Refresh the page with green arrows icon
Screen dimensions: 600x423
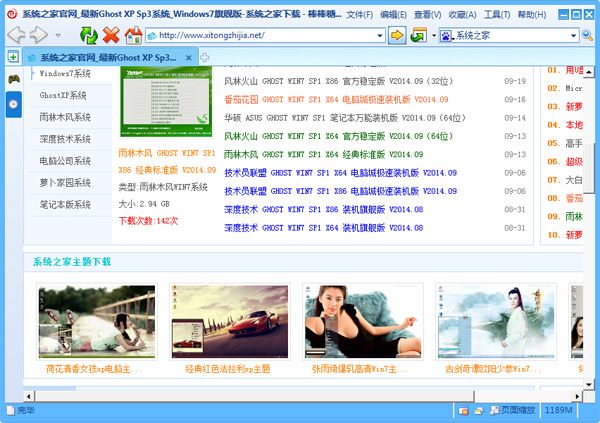point(88,35)
